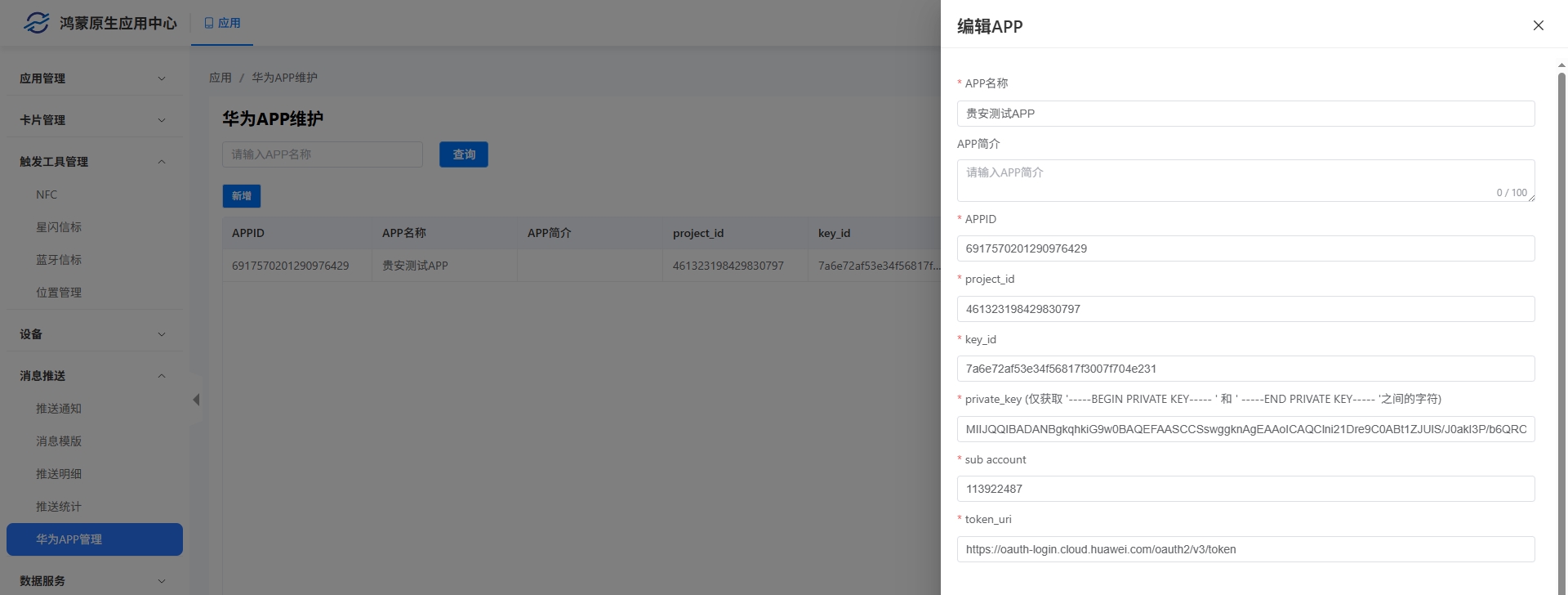The image size is (1568, 595).
Task: Expand the 设备 menu chevron
Action: click(x=162, y=334)
